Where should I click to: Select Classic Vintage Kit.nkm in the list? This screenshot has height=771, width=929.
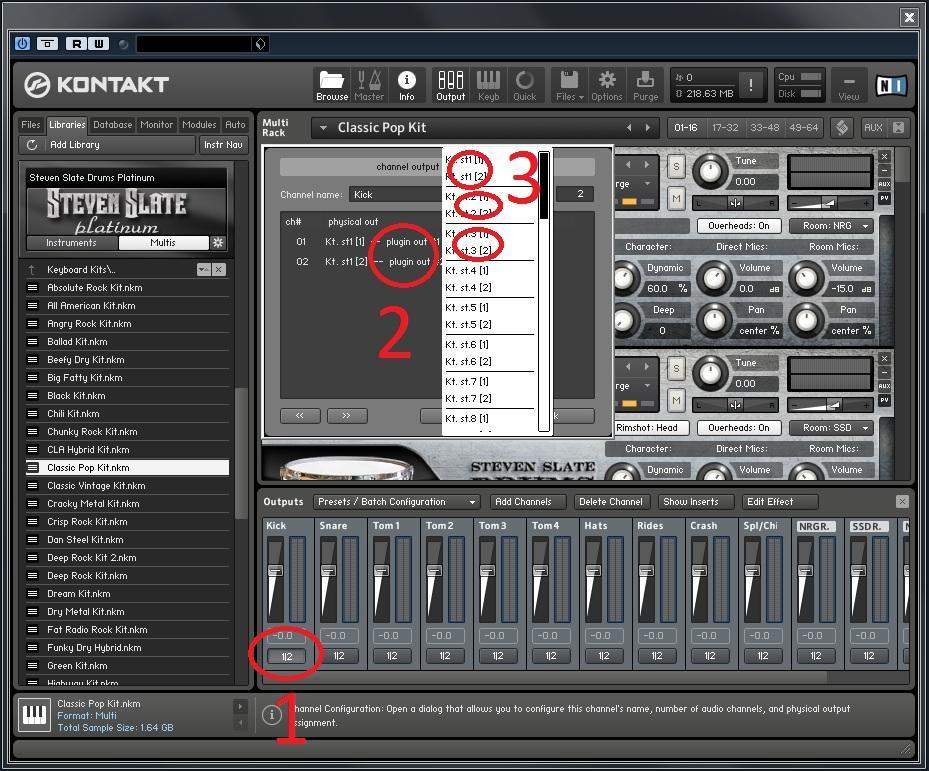click(127, 485)
